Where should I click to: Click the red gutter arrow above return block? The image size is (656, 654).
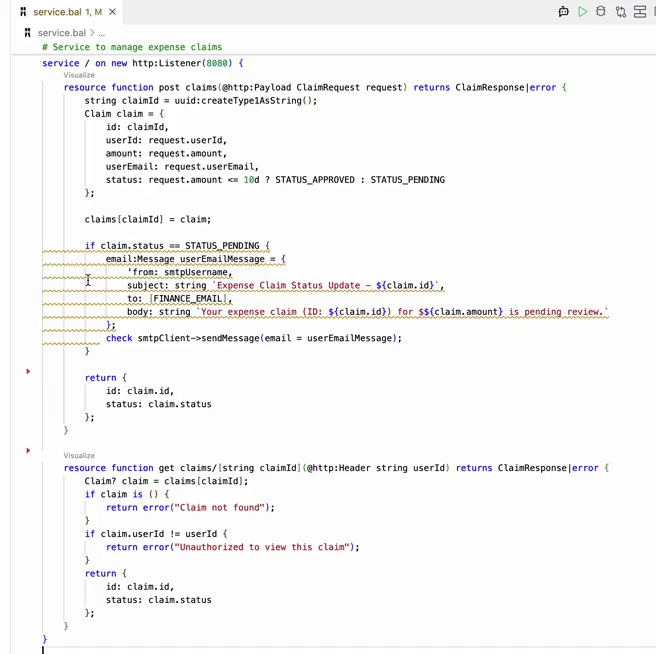[28, 371]
